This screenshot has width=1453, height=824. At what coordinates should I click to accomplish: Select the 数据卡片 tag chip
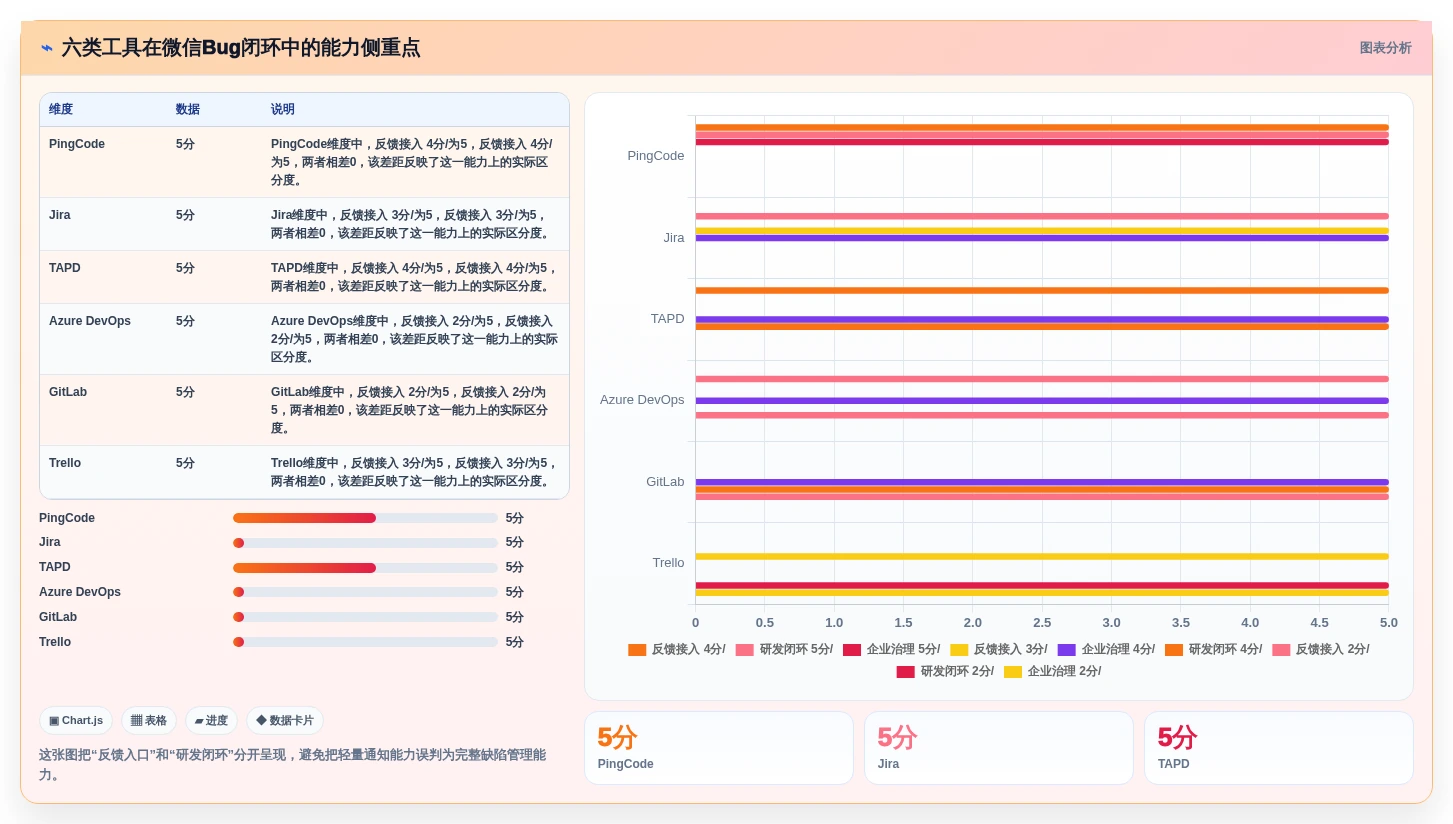[x=285, y=720]
